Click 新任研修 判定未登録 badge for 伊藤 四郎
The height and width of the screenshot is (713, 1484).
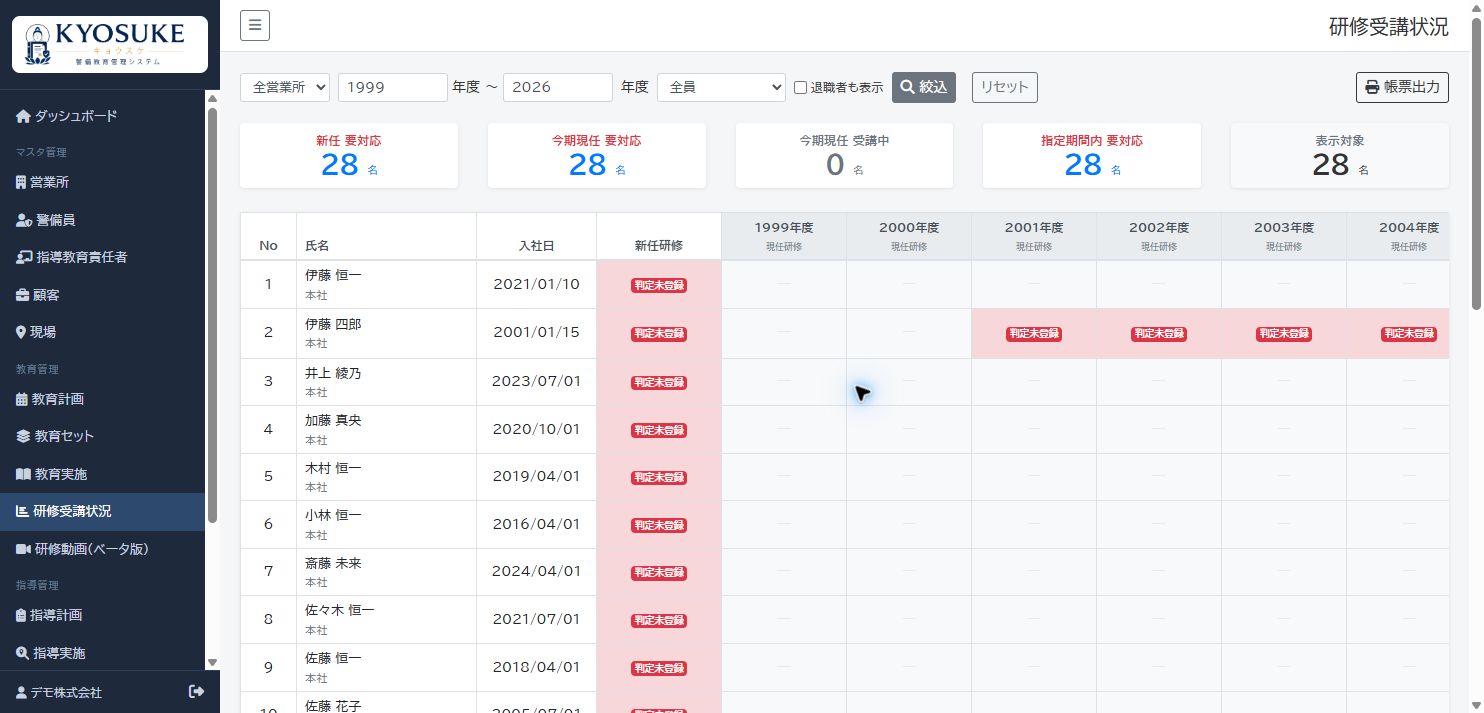pyautogui.click(x=659, y=334)
